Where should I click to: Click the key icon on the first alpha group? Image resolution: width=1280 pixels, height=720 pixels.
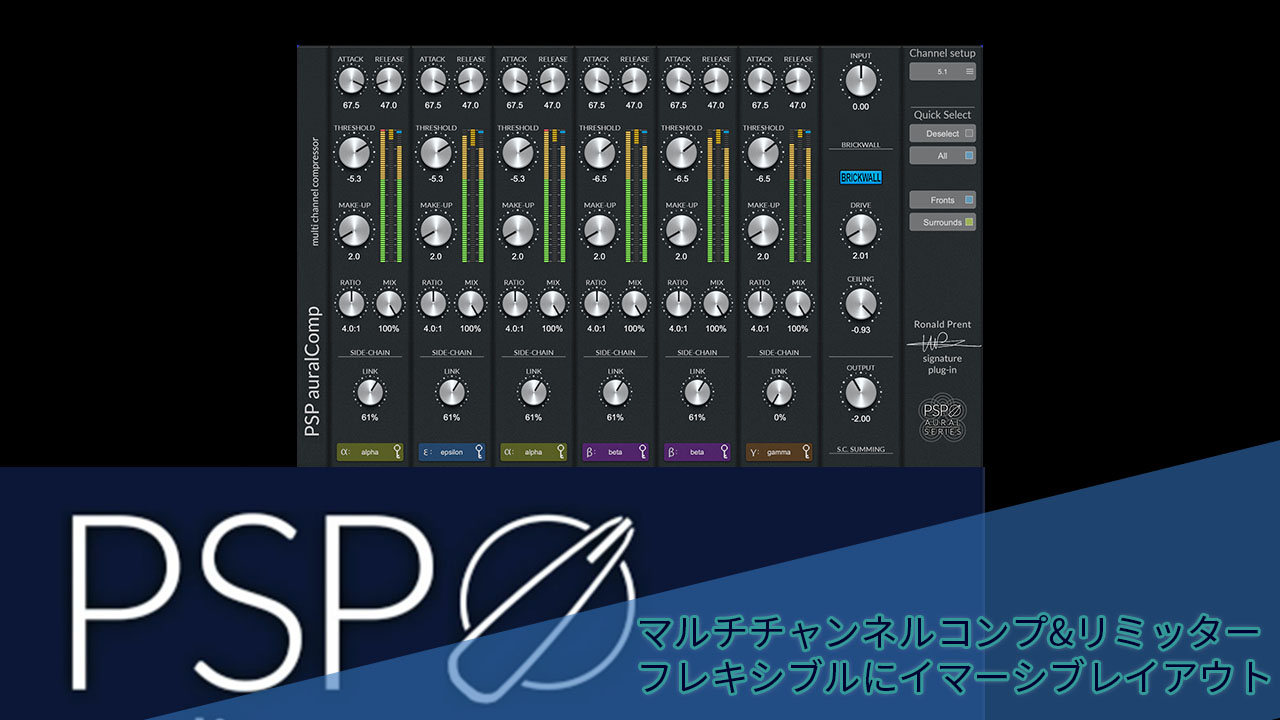(397, 451)
